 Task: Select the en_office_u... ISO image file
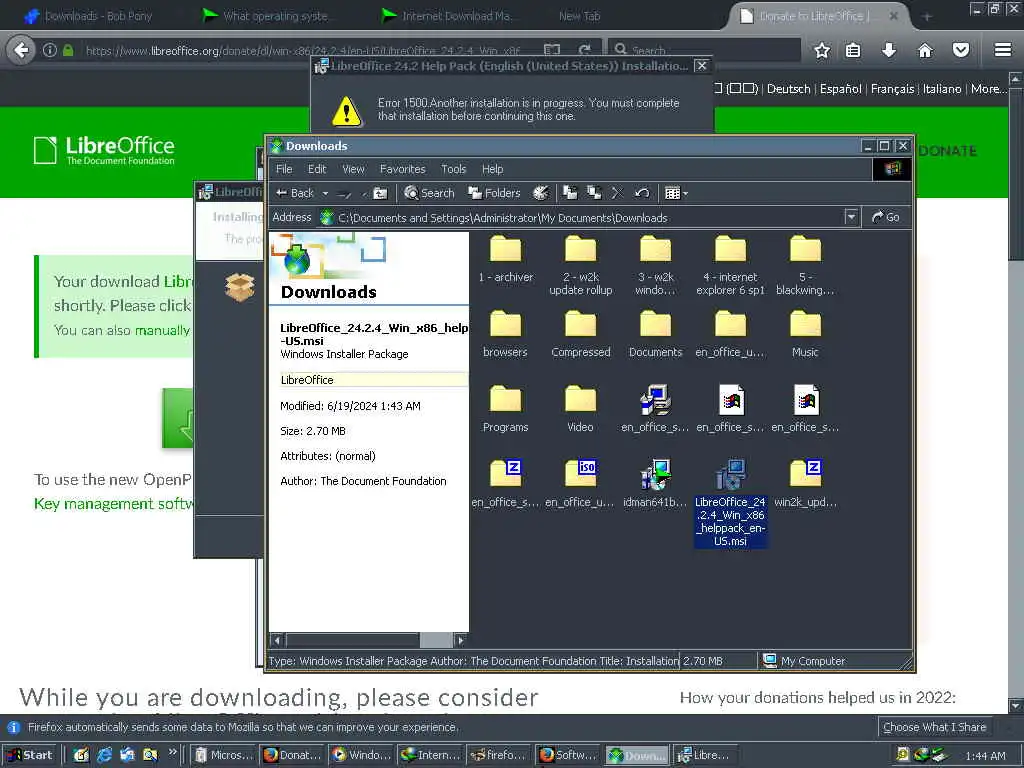(580, 484)
